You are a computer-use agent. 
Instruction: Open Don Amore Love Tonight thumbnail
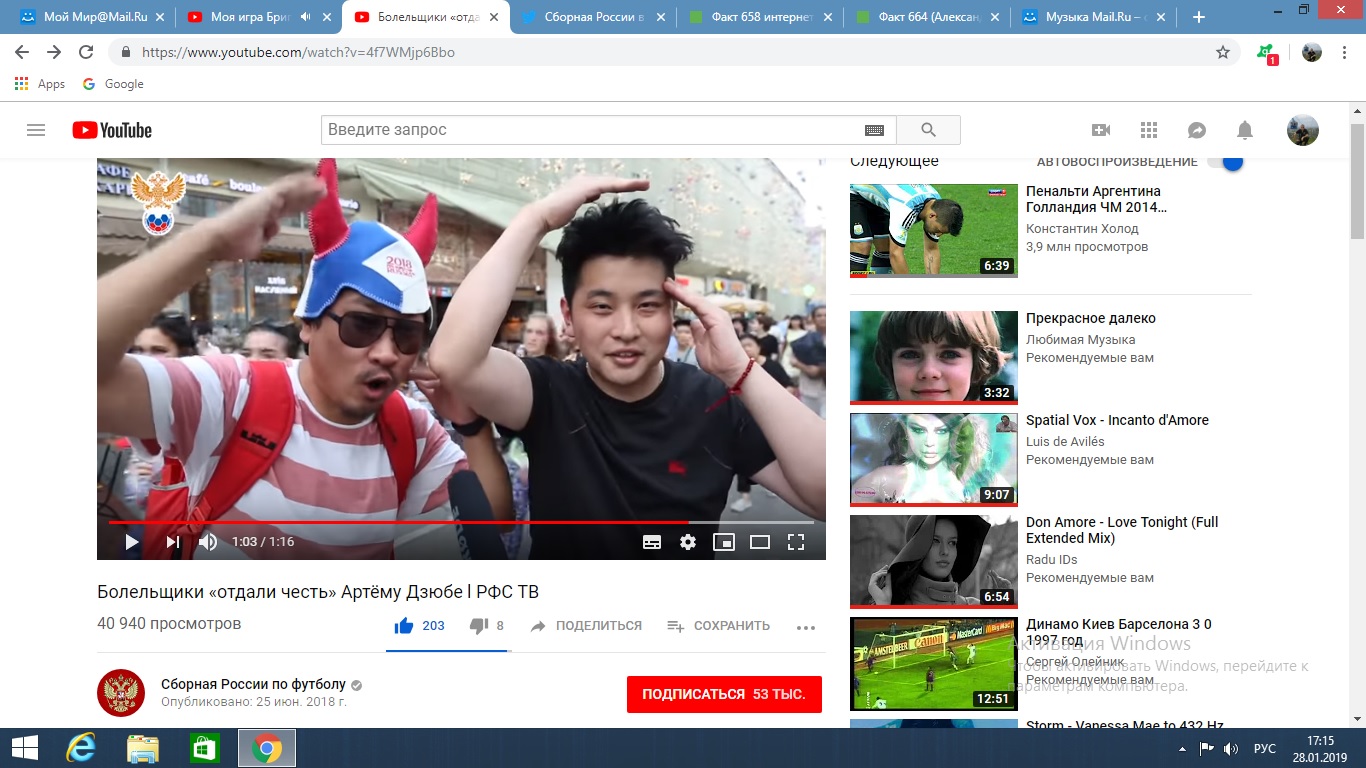934,561
